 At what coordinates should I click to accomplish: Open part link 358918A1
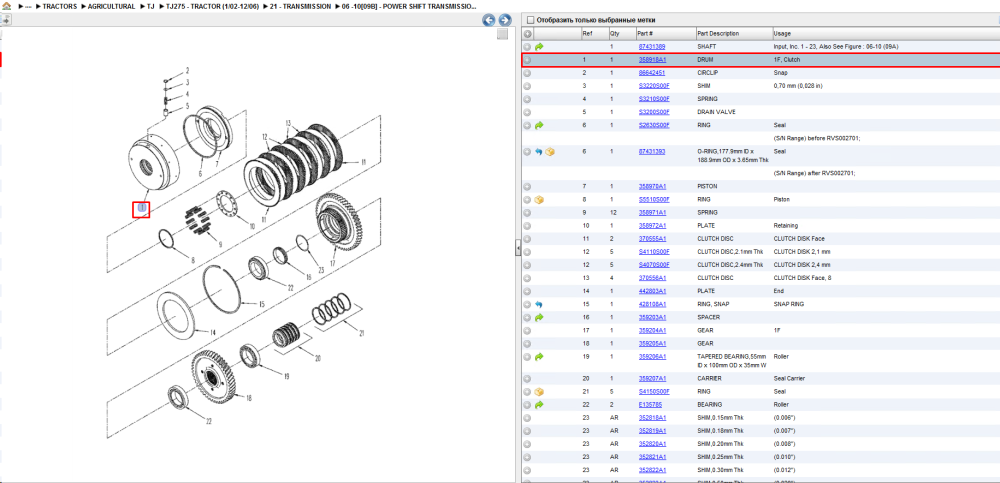tap(652, 59)
